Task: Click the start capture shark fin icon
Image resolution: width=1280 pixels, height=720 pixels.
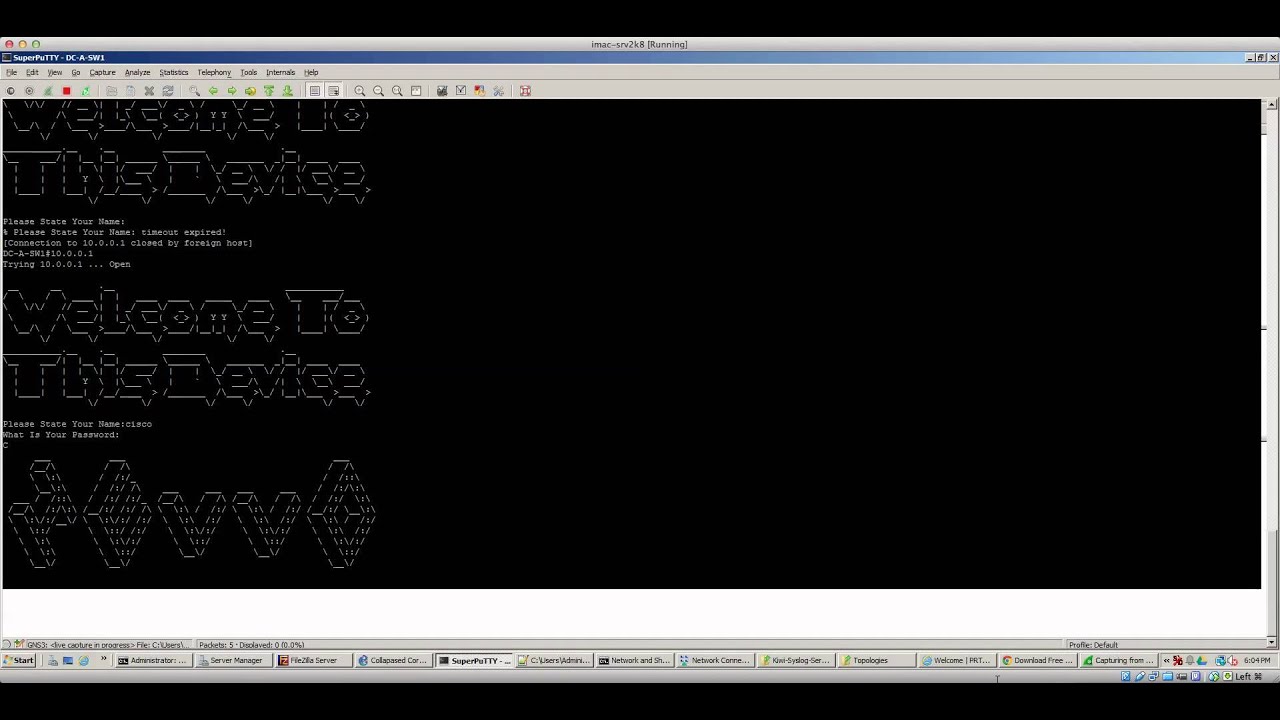Action: pos(48,91)
